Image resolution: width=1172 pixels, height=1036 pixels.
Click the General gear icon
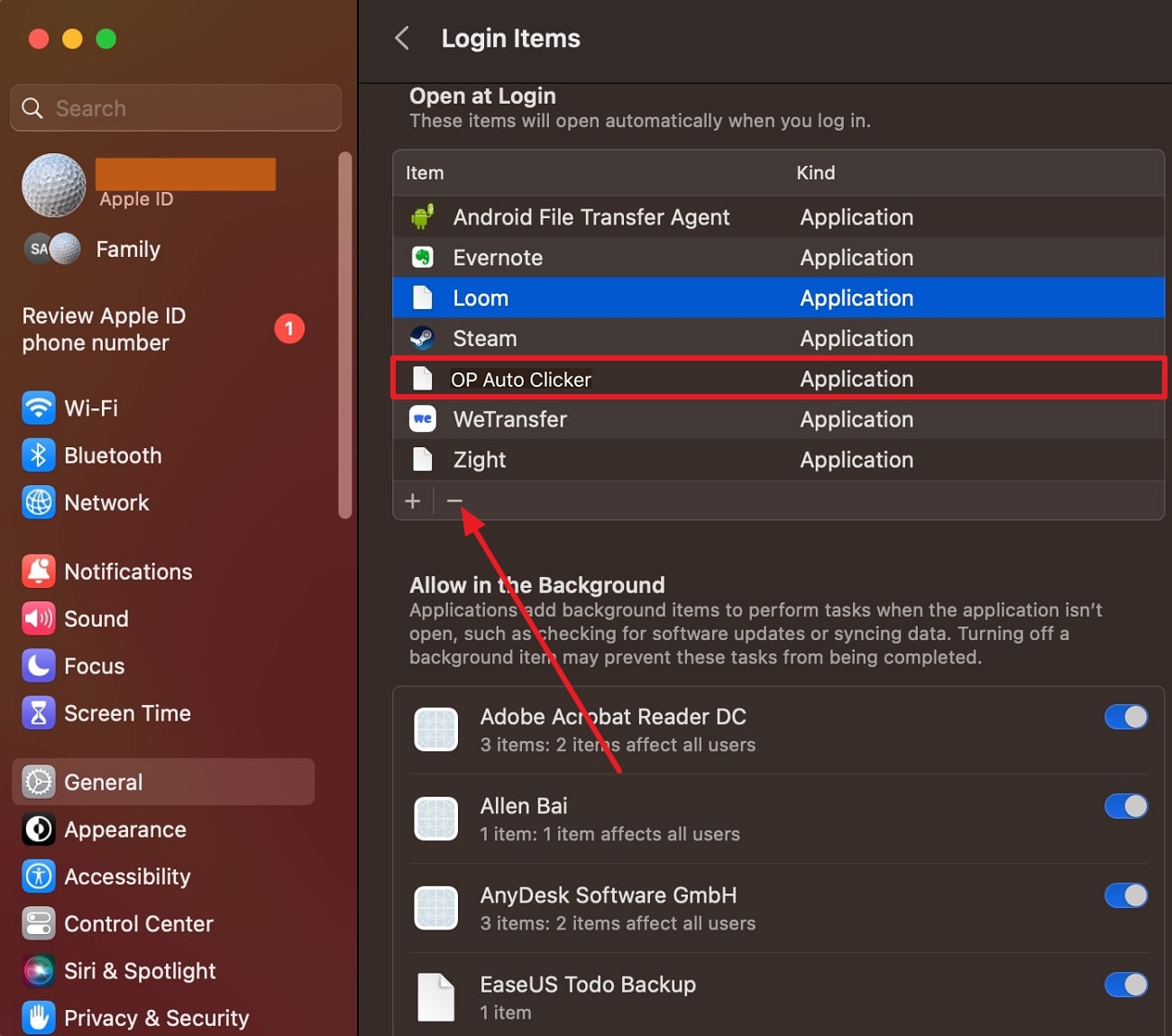(39, 782)
